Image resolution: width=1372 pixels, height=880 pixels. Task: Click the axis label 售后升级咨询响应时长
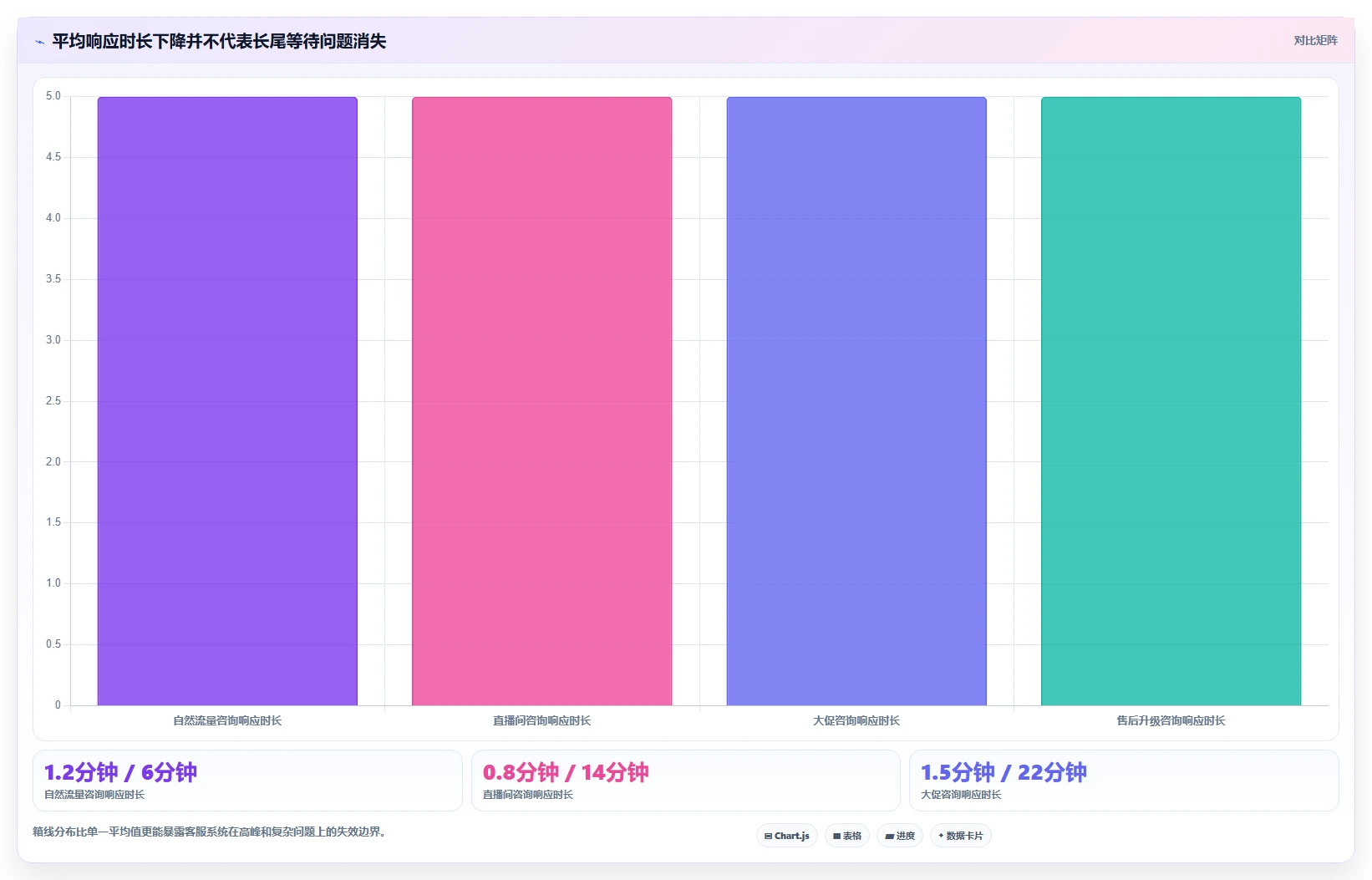(x=1171, y=720)
